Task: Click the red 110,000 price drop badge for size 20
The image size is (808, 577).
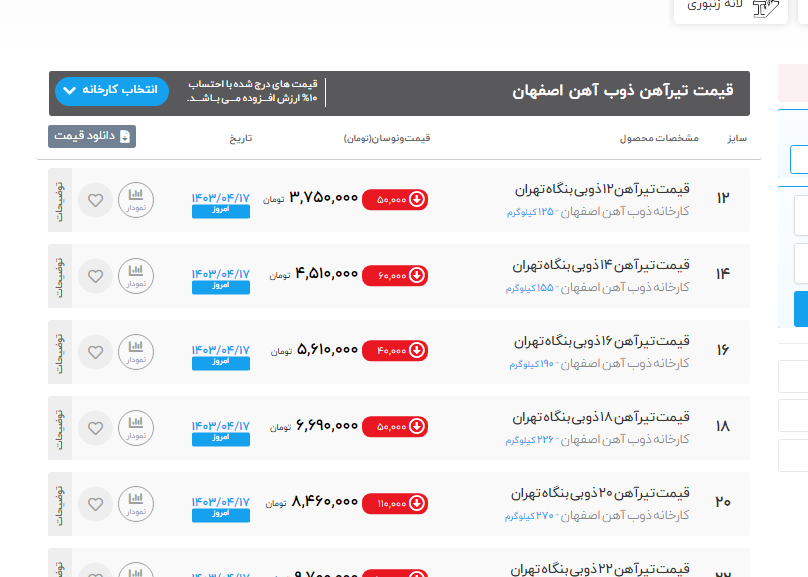Action: pyautogui.click(x=395, y=503)
